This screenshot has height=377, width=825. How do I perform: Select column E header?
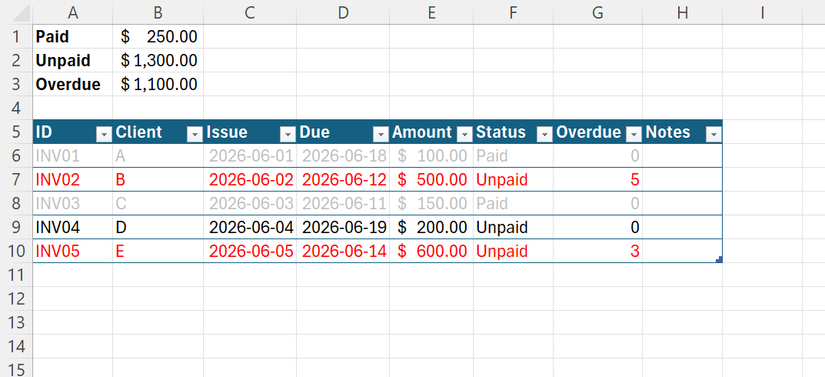tap(431, 13)
